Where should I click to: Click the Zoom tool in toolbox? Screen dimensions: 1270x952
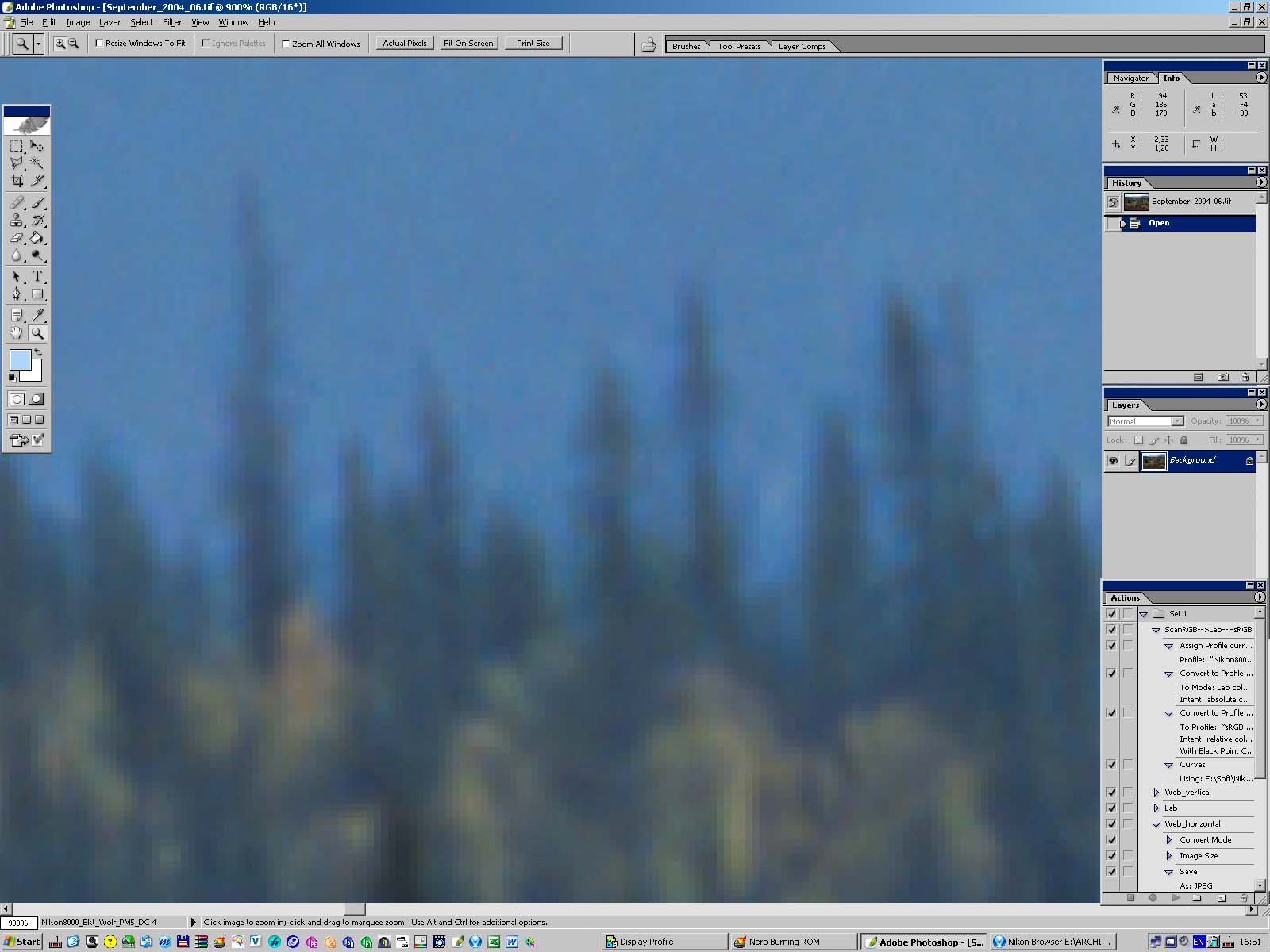[37, 333]
